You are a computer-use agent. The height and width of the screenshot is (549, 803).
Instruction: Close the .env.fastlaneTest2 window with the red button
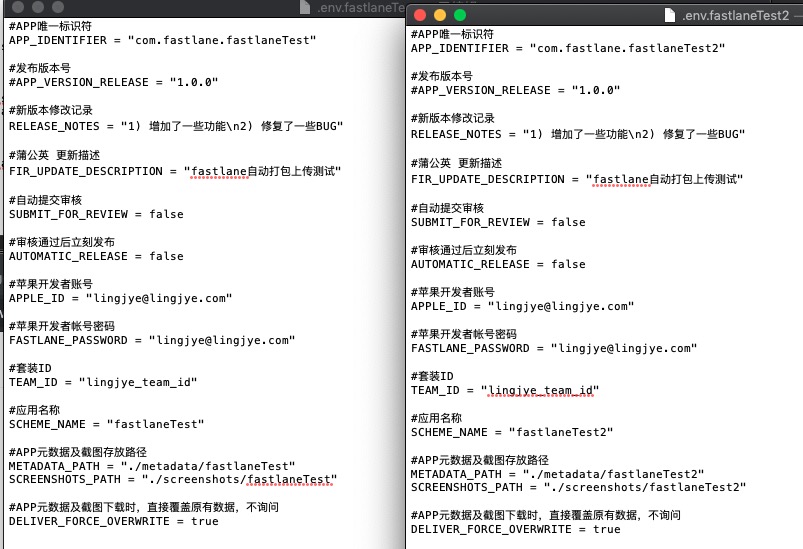point(420,15)
